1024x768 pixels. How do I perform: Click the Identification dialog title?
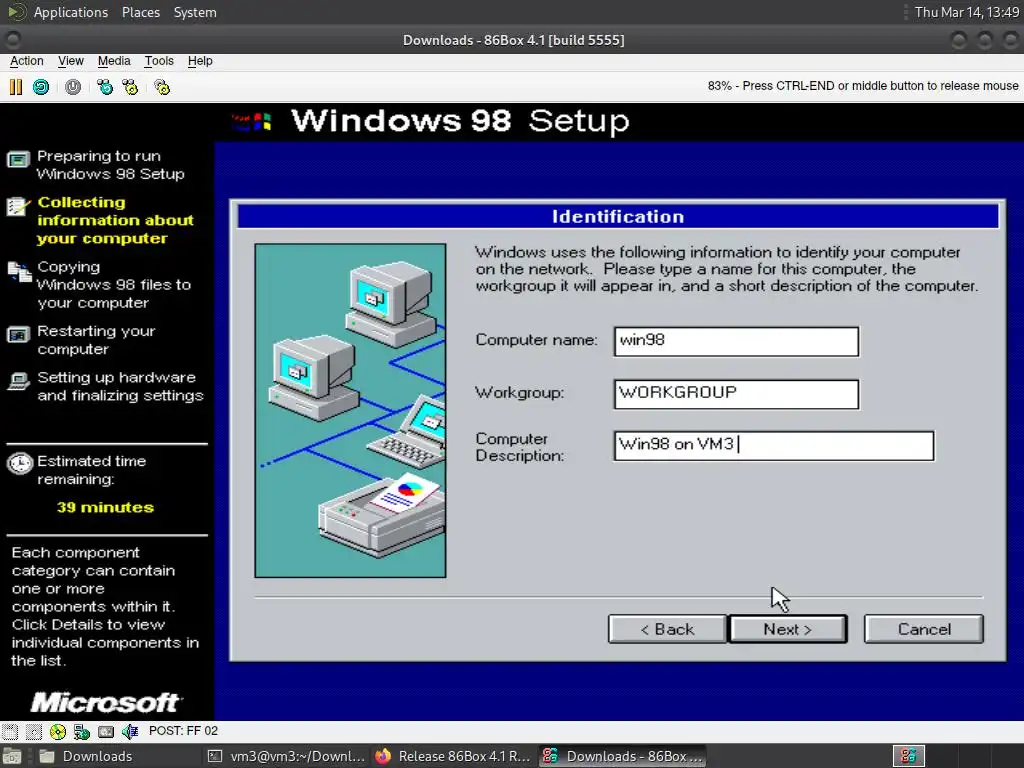[x=618, y=216]
